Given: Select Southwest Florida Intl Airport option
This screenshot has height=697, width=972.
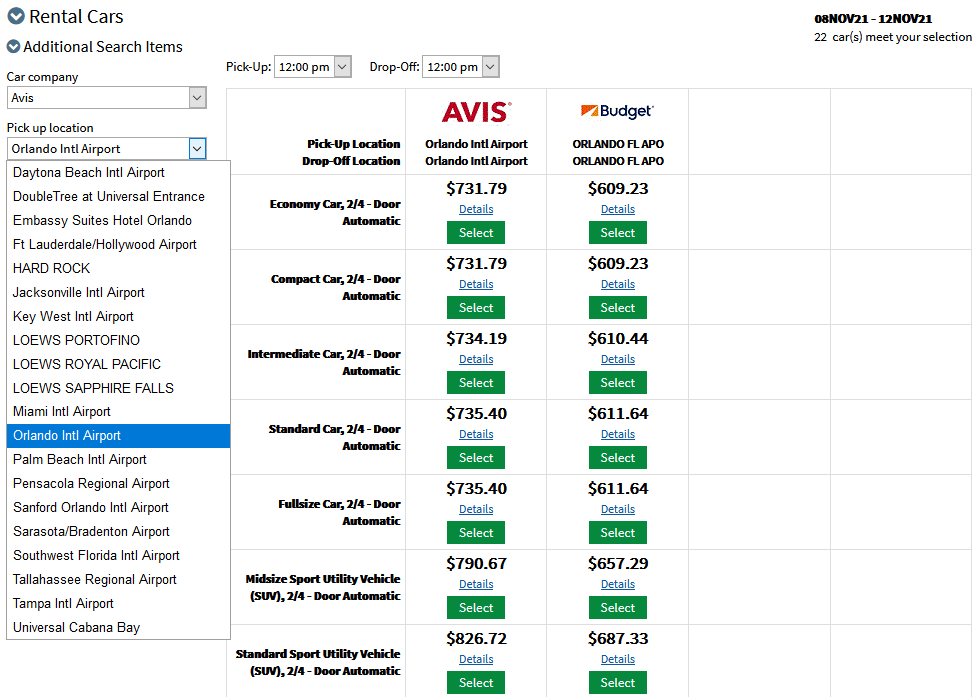Looking at the screenshot, I should pyautogui.click(x=118, y=556).
